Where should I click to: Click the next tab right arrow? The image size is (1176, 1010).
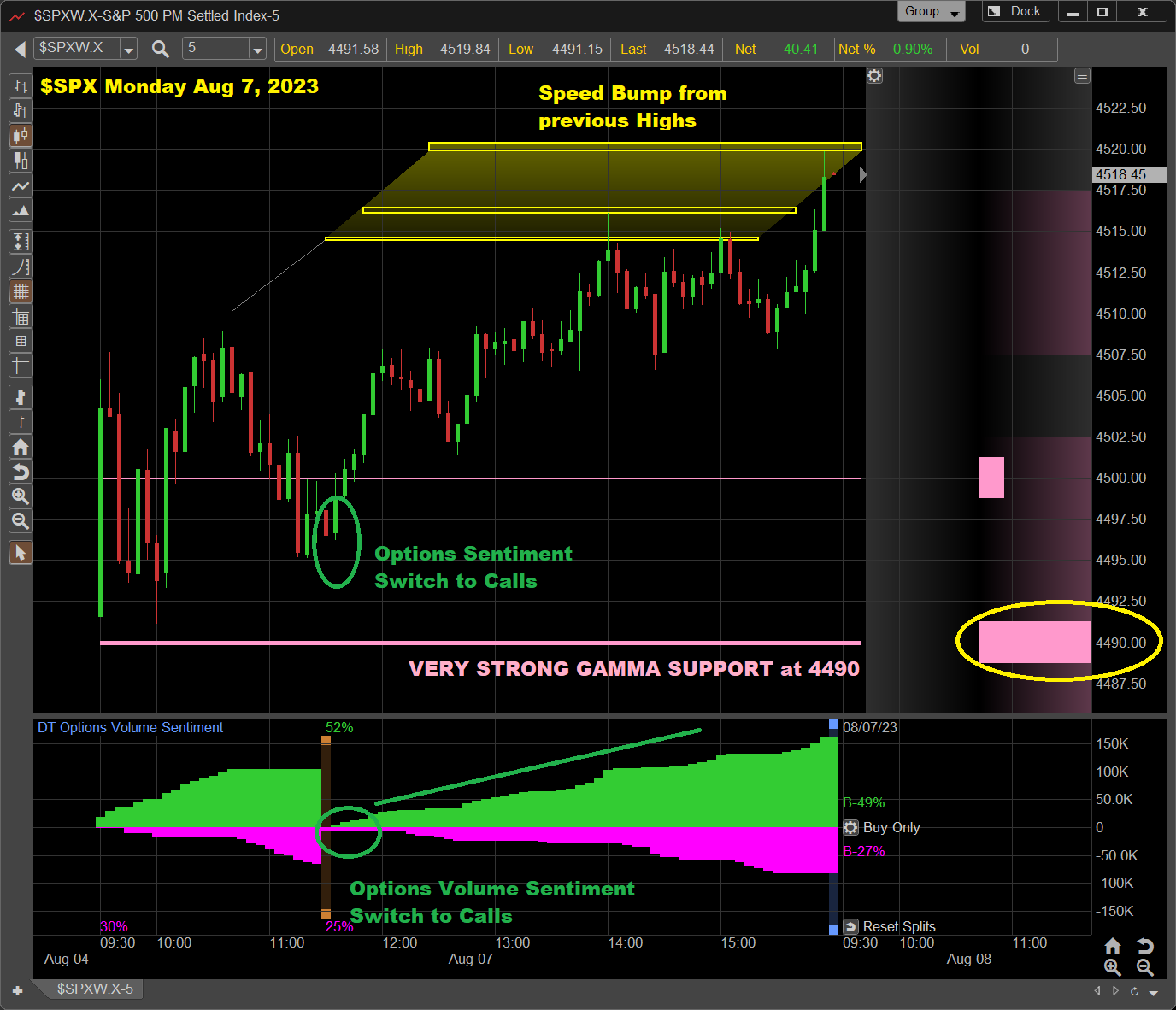point(1115,991)
